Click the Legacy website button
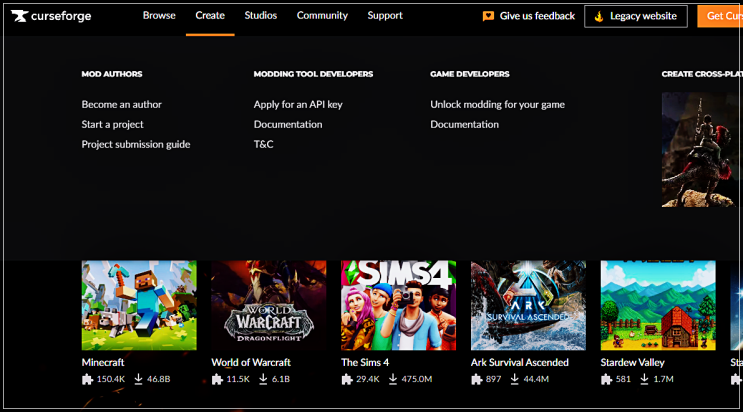 coord(636,17)
